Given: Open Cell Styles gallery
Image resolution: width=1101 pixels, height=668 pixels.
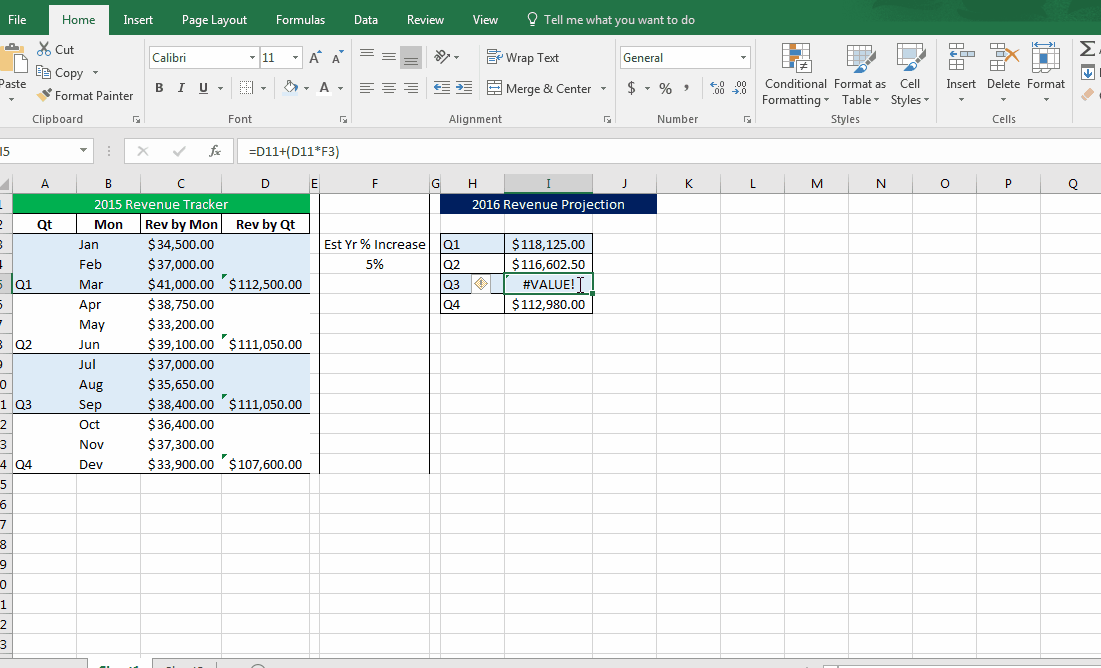Looking at the screenshot, I should pyautogui.click(x=910, y=74).
